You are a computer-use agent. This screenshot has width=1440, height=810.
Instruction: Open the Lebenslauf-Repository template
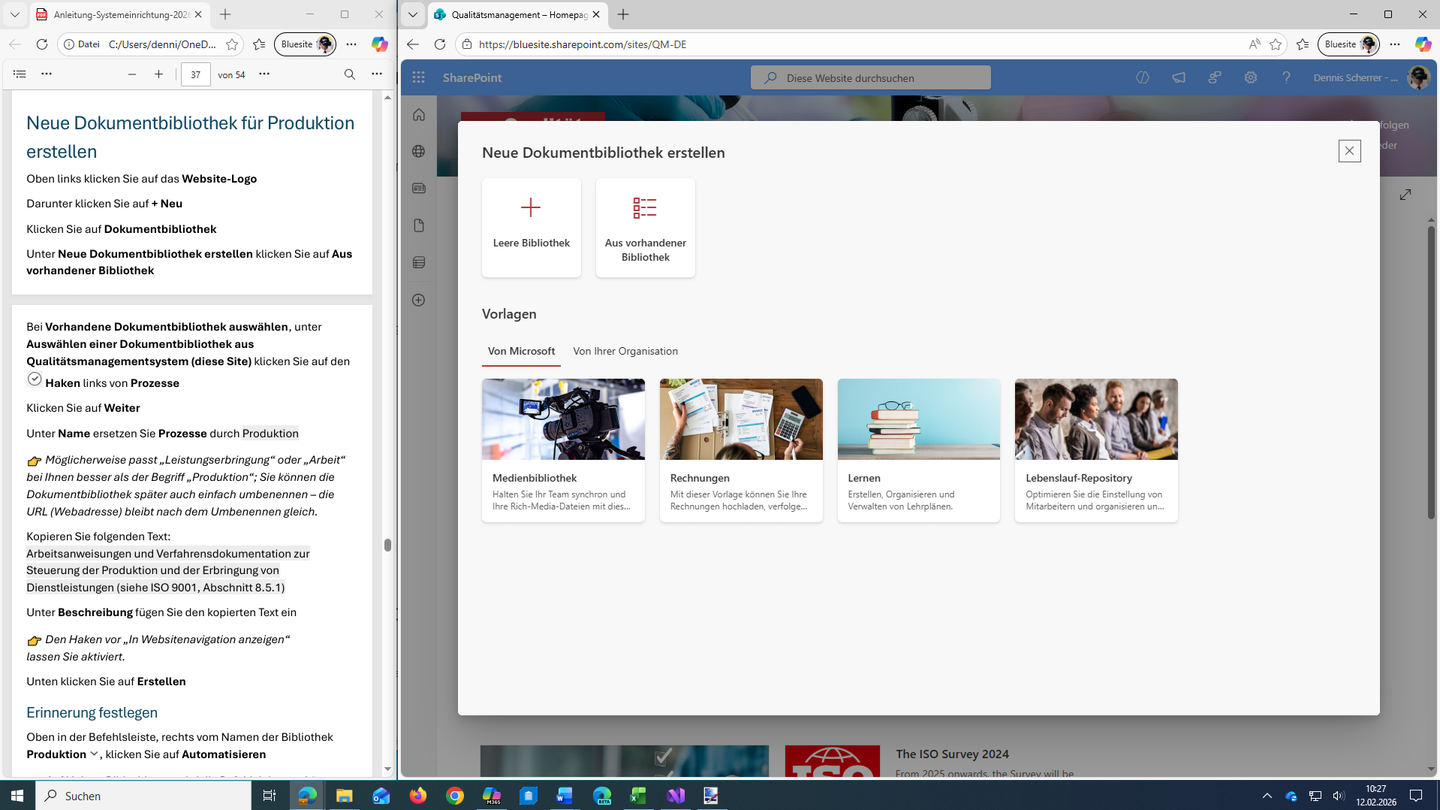pos(1096,449)
